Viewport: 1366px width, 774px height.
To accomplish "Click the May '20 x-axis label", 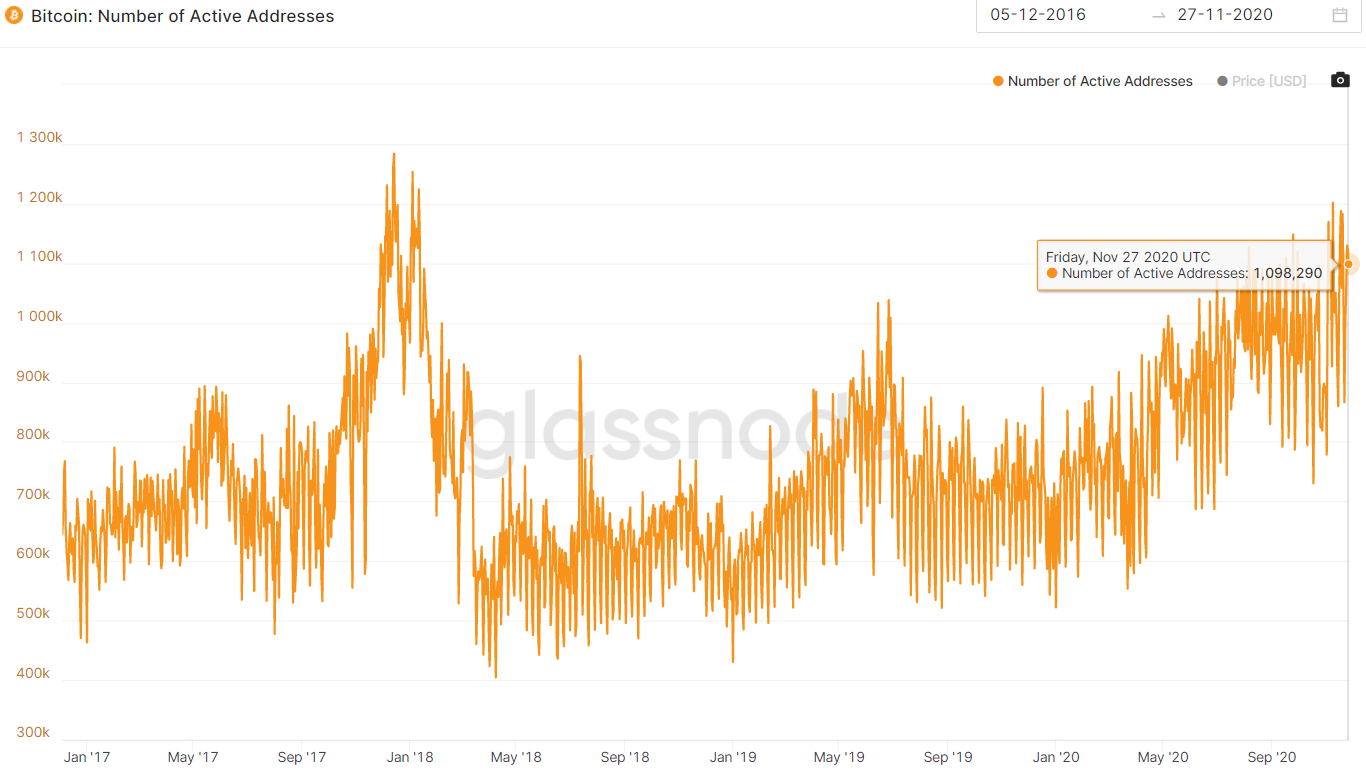I will tap(1164, 757).
